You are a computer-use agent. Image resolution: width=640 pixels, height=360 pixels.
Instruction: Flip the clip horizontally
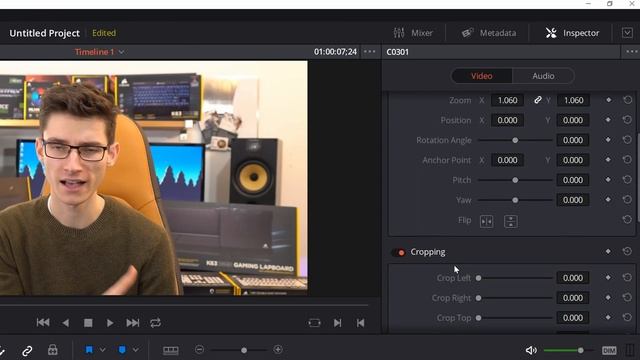pos(487,221)
